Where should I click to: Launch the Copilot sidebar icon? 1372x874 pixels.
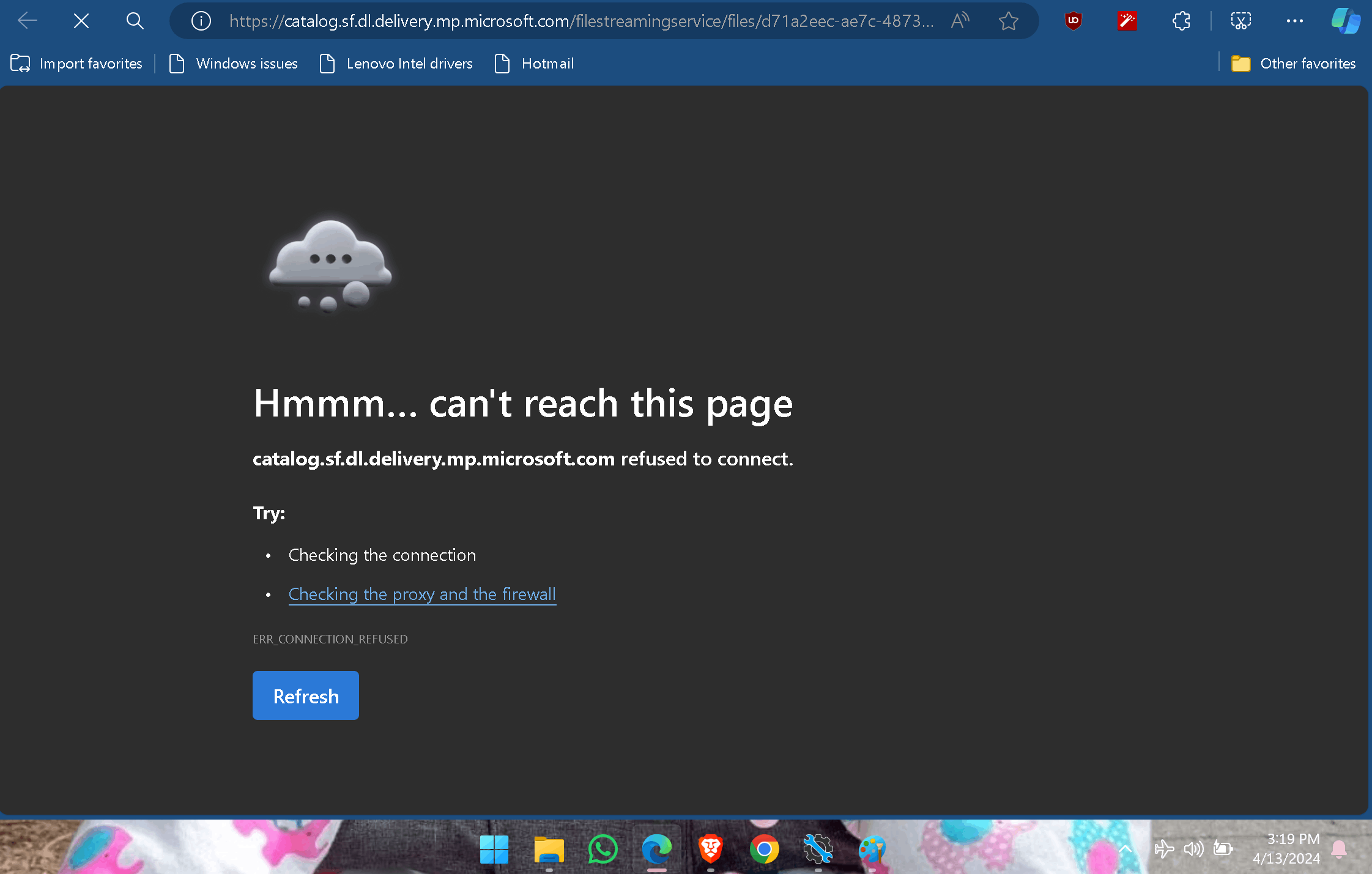click(x=1345, y=21)
